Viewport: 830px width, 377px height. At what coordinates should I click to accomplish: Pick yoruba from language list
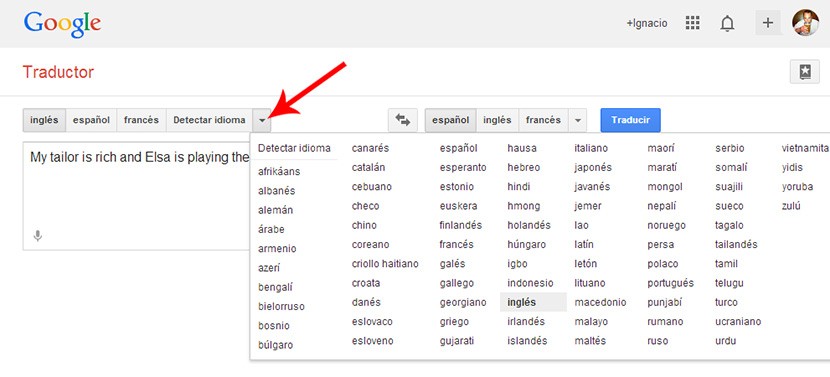(x=797, y=186)
